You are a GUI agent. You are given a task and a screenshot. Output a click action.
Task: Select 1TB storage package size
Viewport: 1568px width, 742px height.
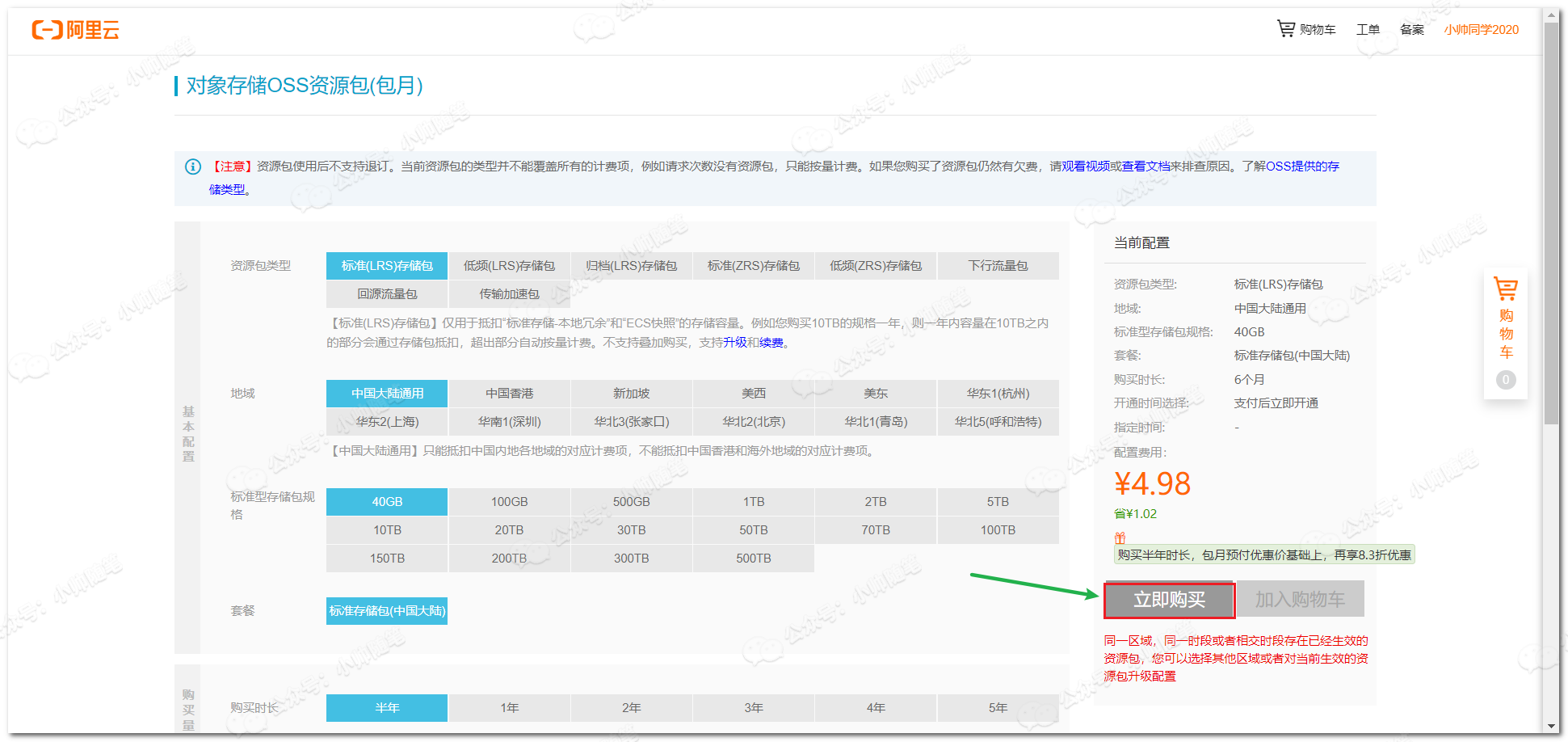pos(754,502)
